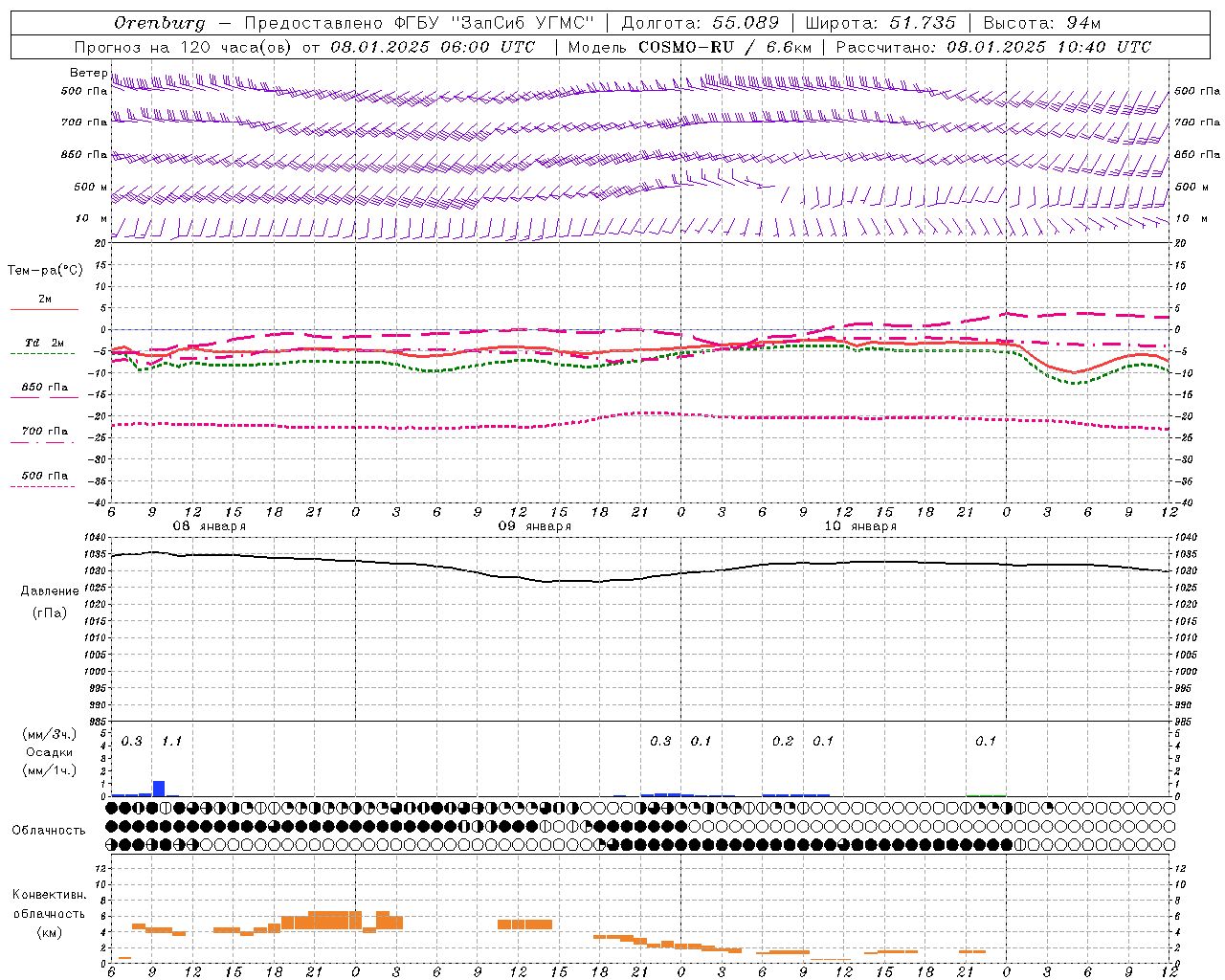This screenshot has height=980, width=1225.
Task: Click the left '500 м' wind level label
Action: point(91,187)
